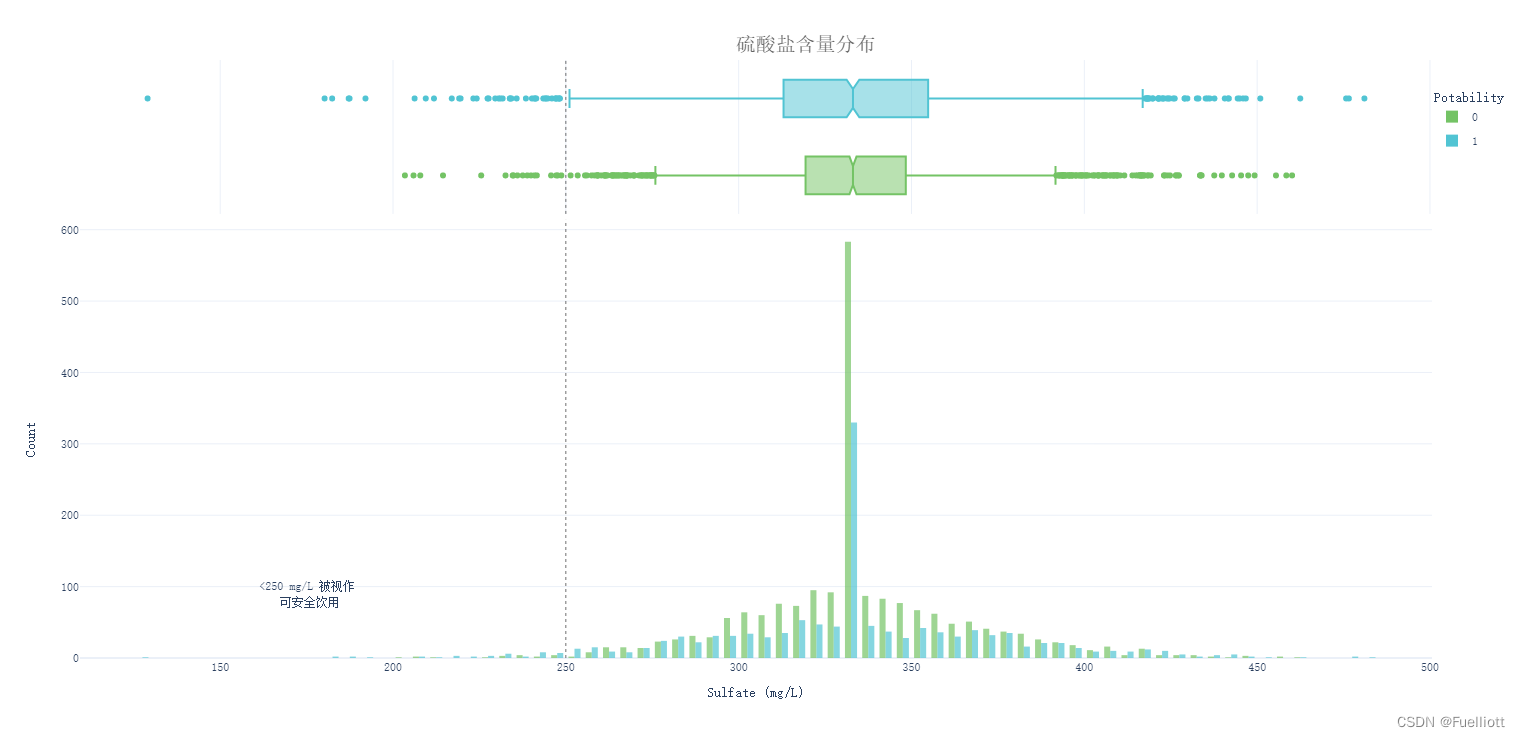Click x-axis tick label 350

coord(912,667)
